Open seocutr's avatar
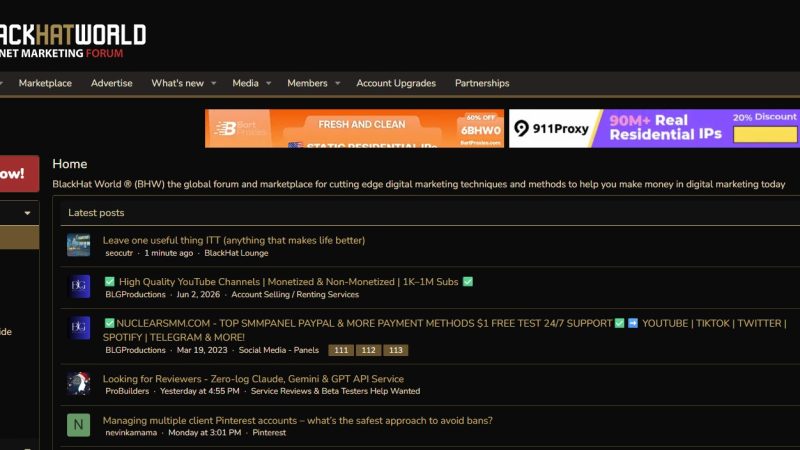The image size is (800, 450). click(x=79, y=245)
